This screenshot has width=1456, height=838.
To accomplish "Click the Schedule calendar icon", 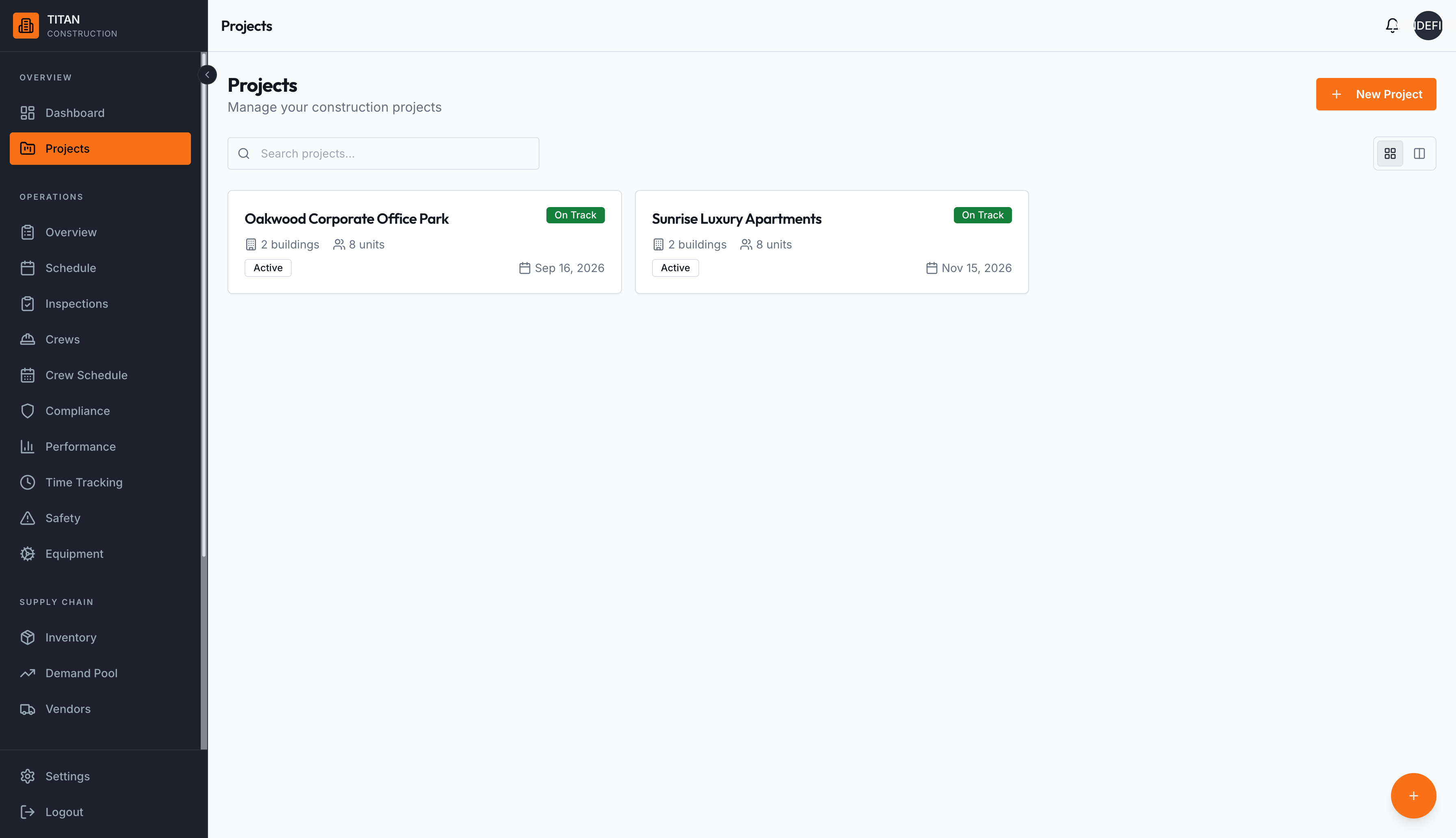I will click(28, 268).
